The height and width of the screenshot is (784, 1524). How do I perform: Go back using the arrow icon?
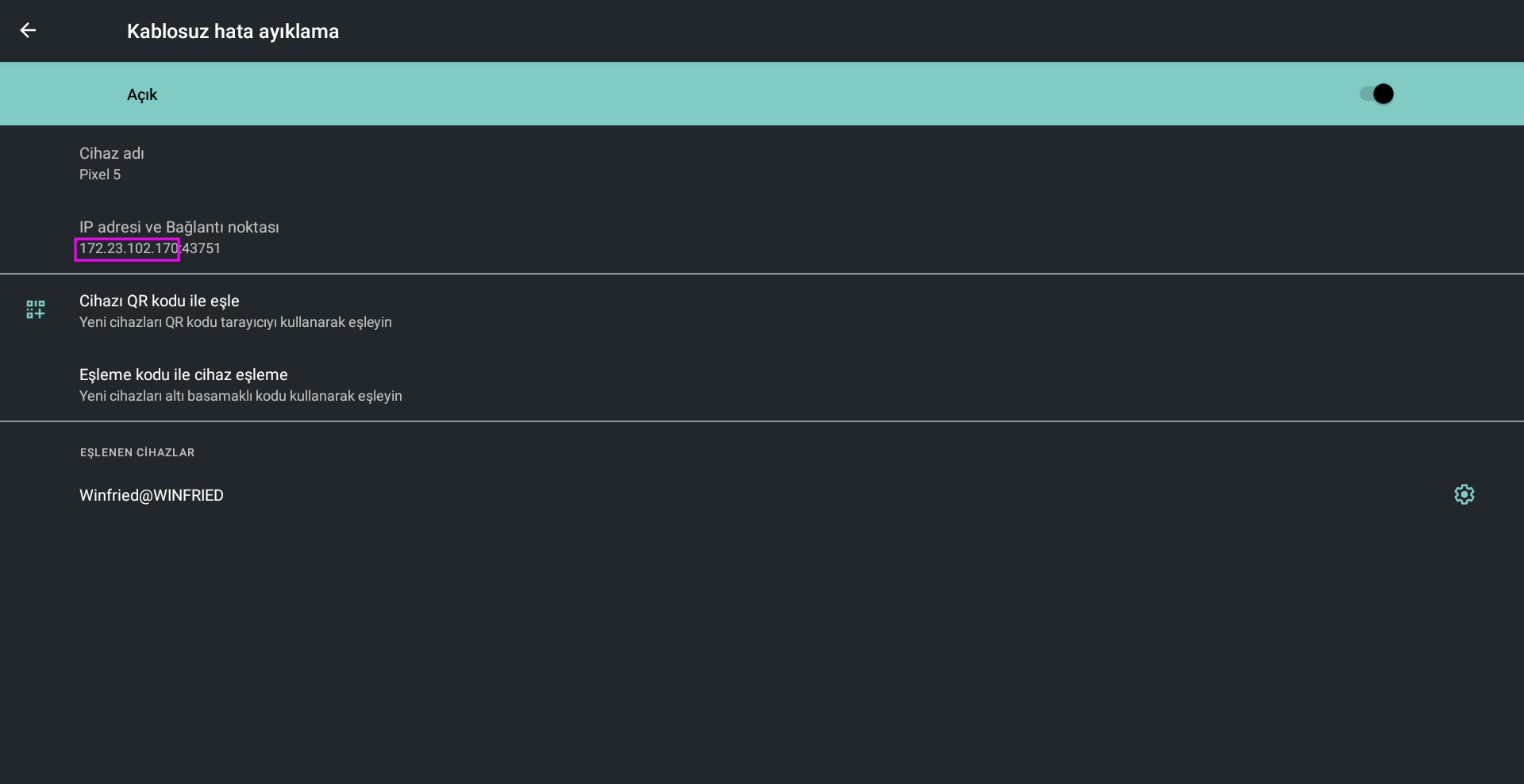click(28, 31)
